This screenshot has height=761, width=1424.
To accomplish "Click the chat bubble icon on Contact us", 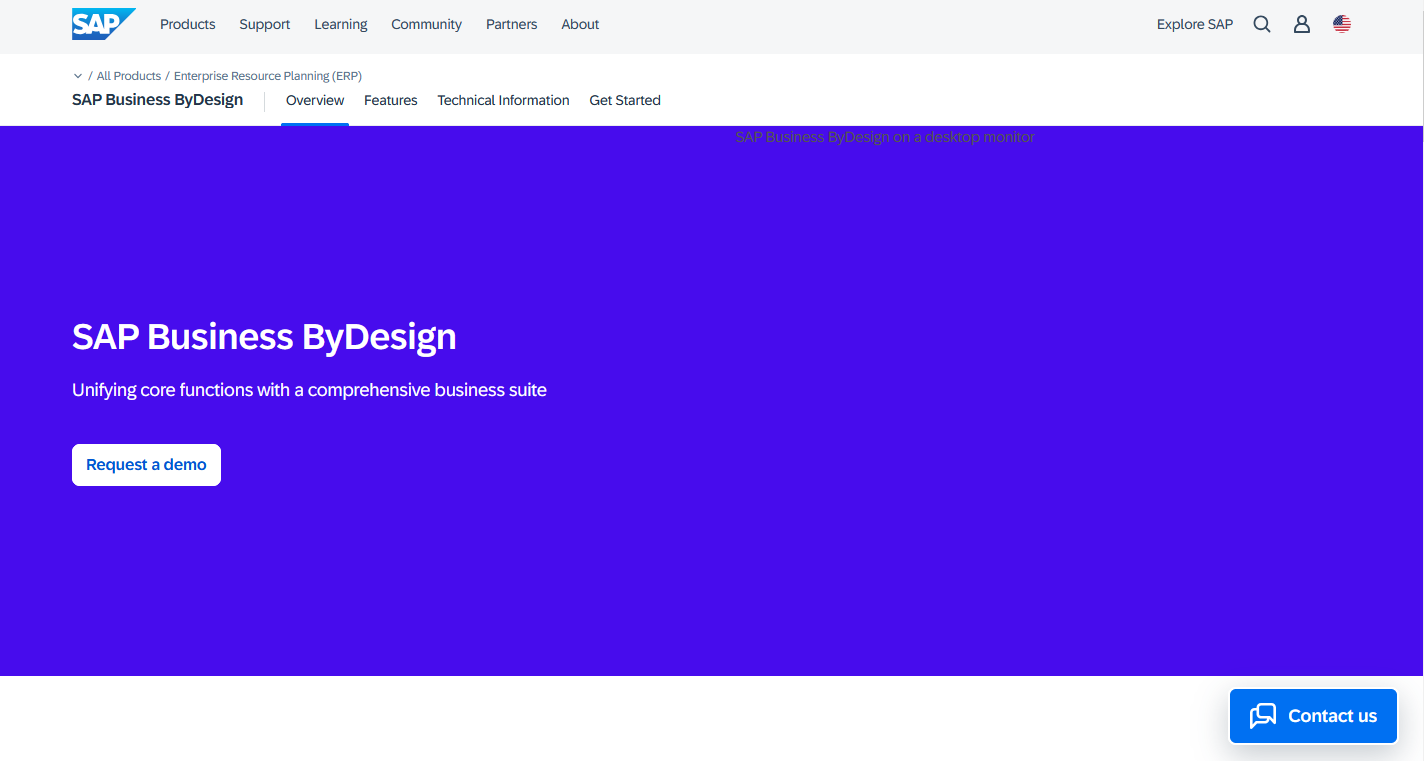I will (1263, 716).
